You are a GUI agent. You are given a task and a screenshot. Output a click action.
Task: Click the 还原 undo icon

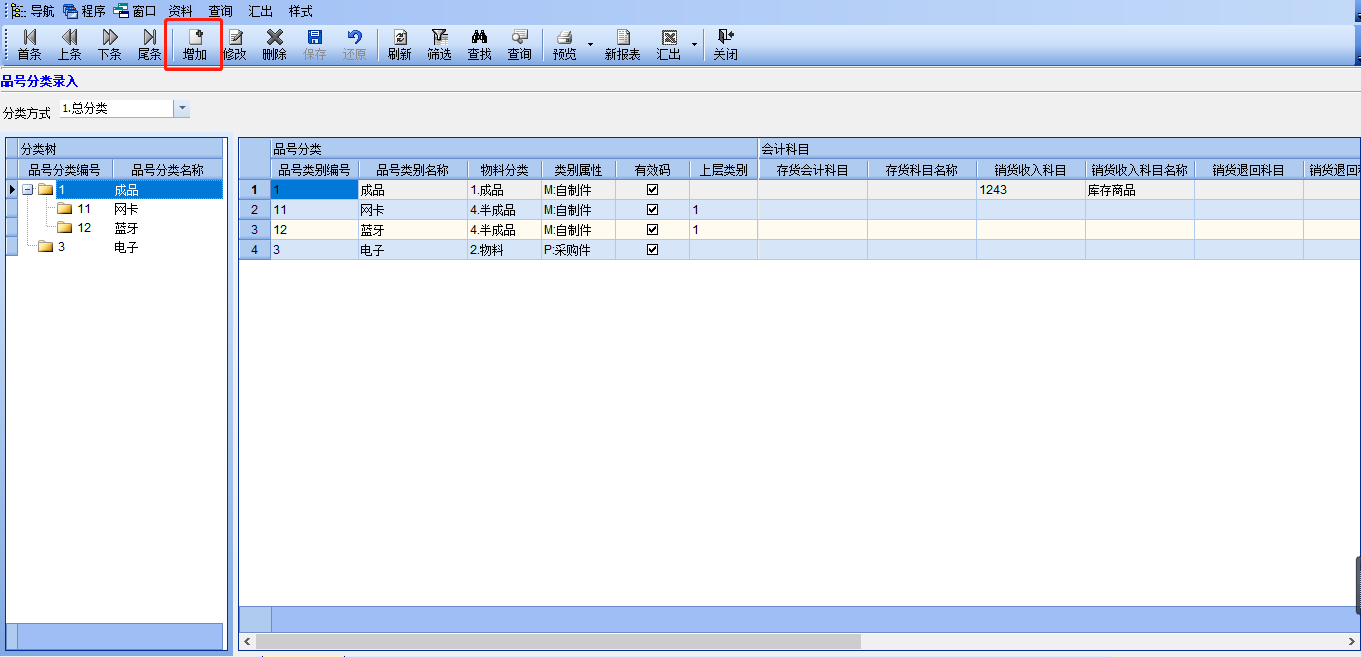click(x=355, y=45)
